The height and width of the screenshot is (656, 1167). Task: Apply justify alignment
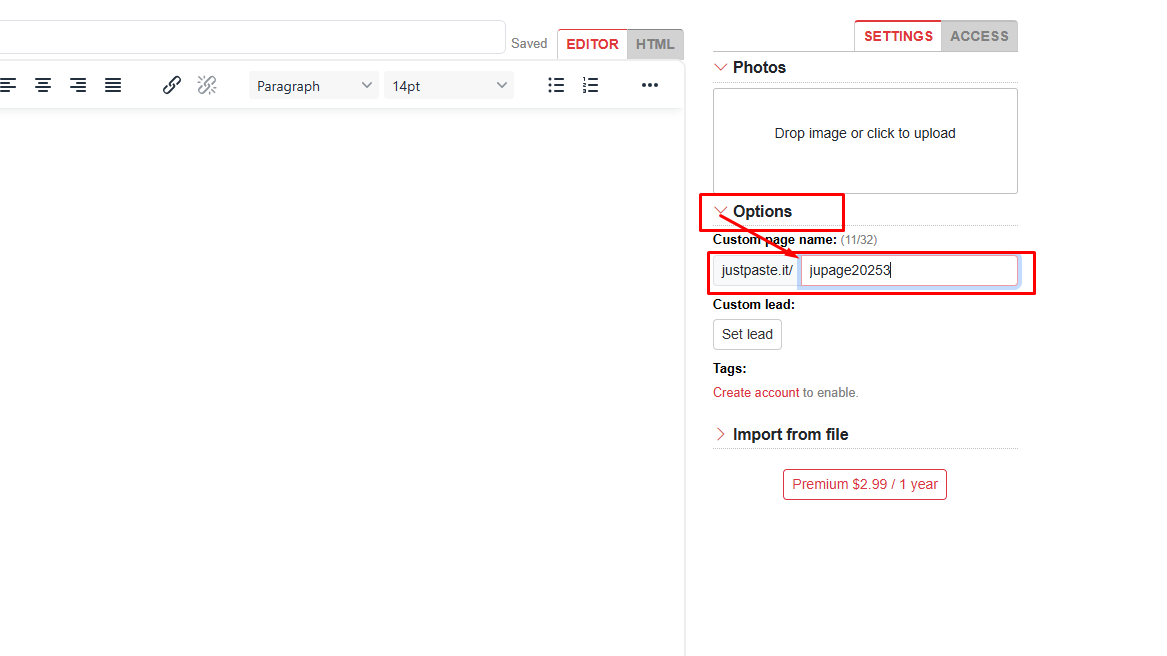(x=113, y=85)
